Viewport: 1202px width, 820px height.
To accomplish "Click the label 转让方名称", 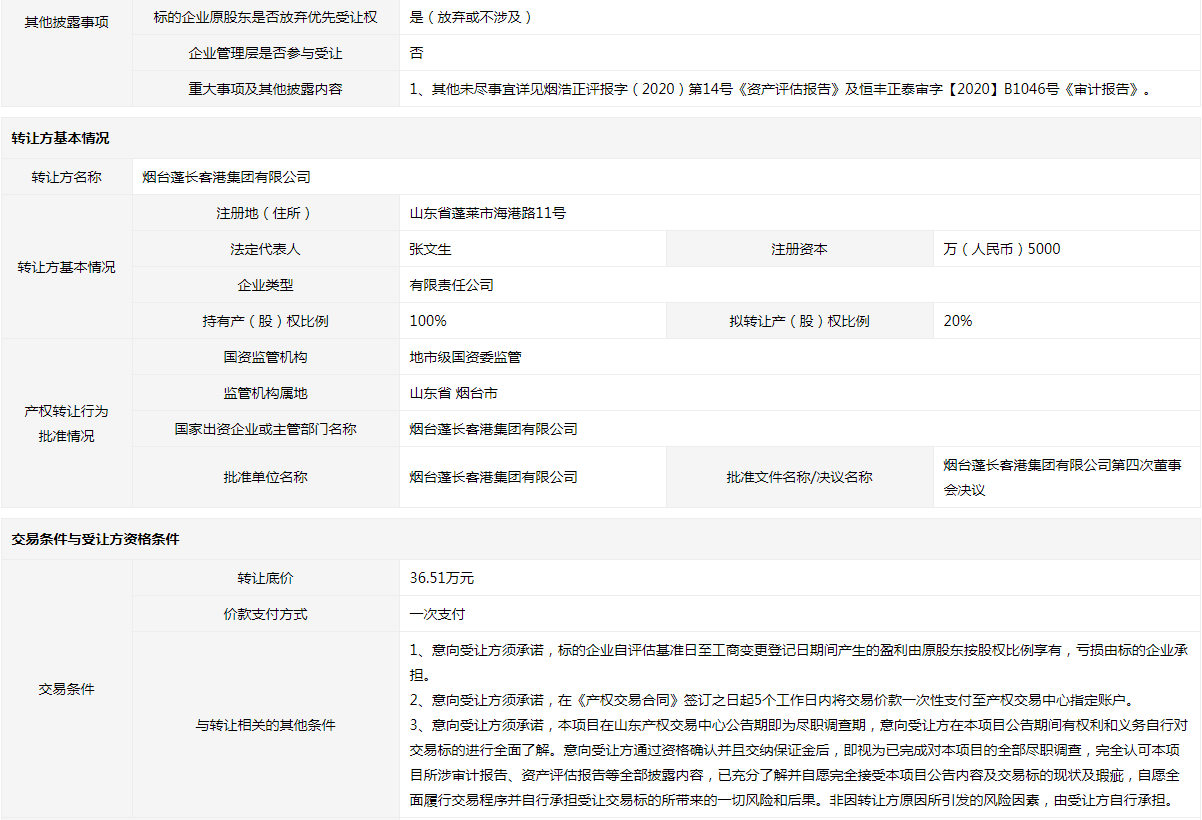I will click(x=66, y=177).
